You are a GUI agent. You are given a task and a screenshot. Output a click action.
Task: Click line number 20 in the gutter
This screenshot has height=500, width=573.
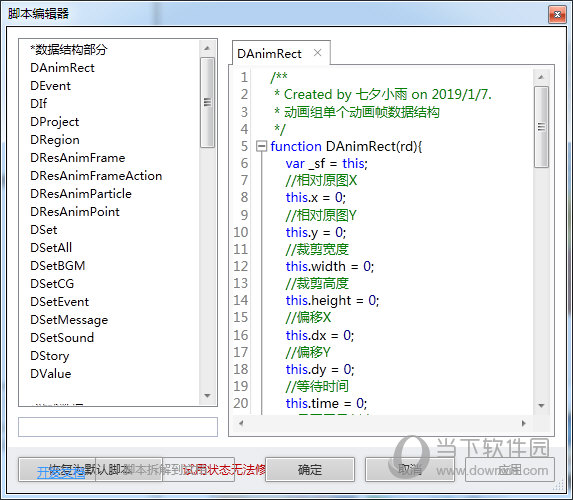[241, 403]
